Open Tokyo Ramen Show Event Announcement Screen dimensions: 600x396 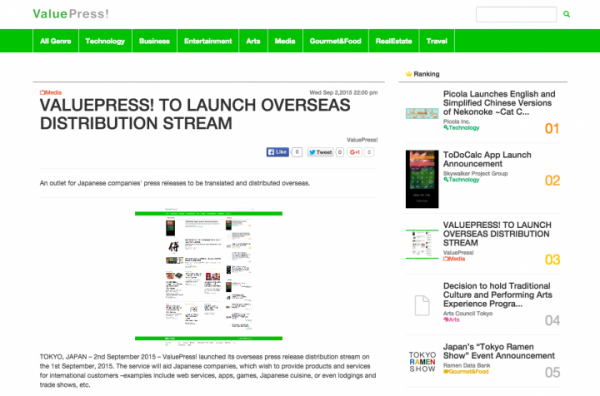499,351
